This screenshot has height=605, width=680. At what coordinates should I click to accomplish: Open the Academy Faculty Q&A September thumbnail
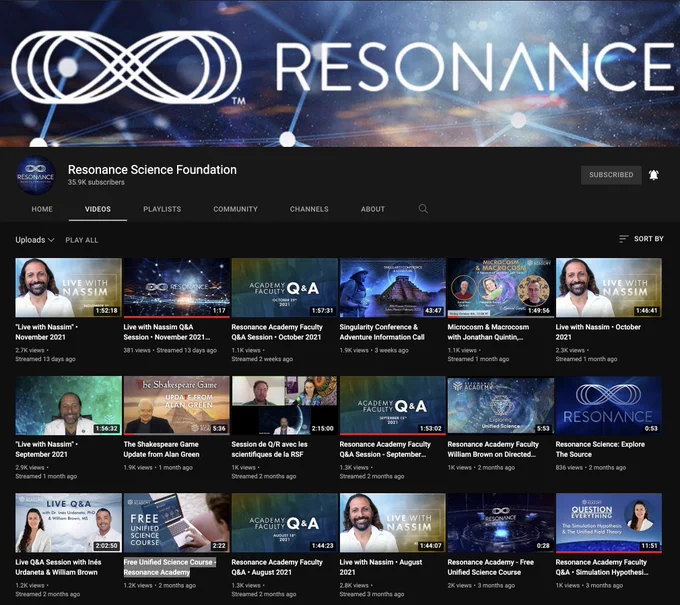[393, 405]
